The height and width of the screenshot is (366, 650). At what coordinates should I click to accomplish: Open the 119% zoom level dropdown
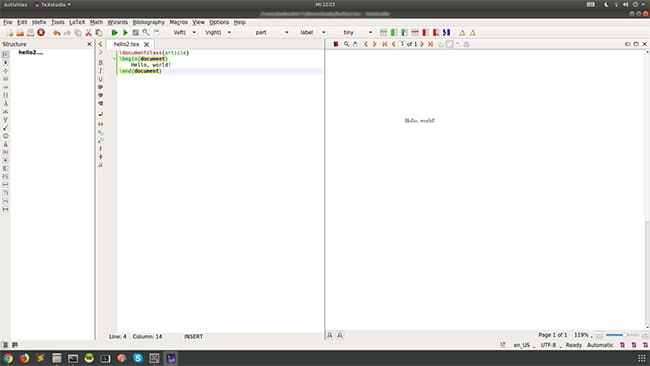[x=583, y=335]
